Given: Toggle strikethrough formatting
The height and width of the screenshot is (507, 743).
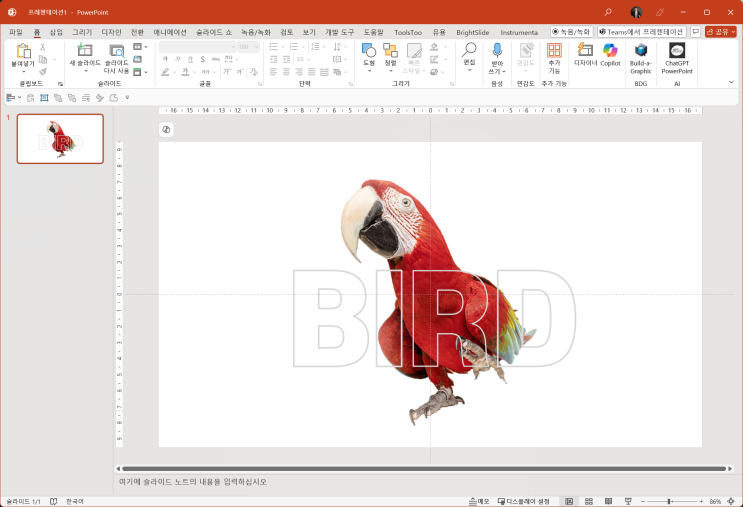Looking at the screenshot, I should (216, 59).
